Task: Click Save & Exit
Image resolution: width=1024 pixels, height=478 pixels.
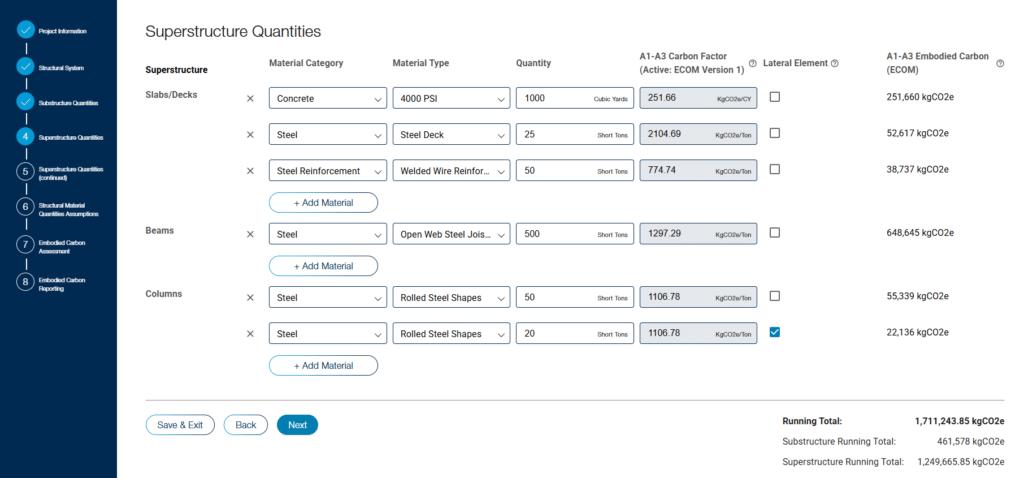Action: tap(180, 425)
